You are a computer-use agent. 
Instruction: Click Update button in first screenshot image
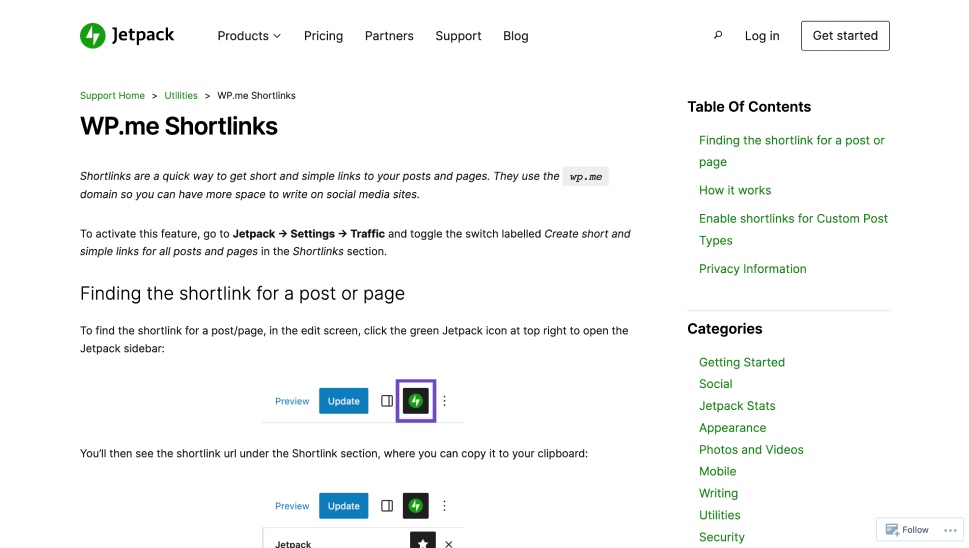pos(344,401)
